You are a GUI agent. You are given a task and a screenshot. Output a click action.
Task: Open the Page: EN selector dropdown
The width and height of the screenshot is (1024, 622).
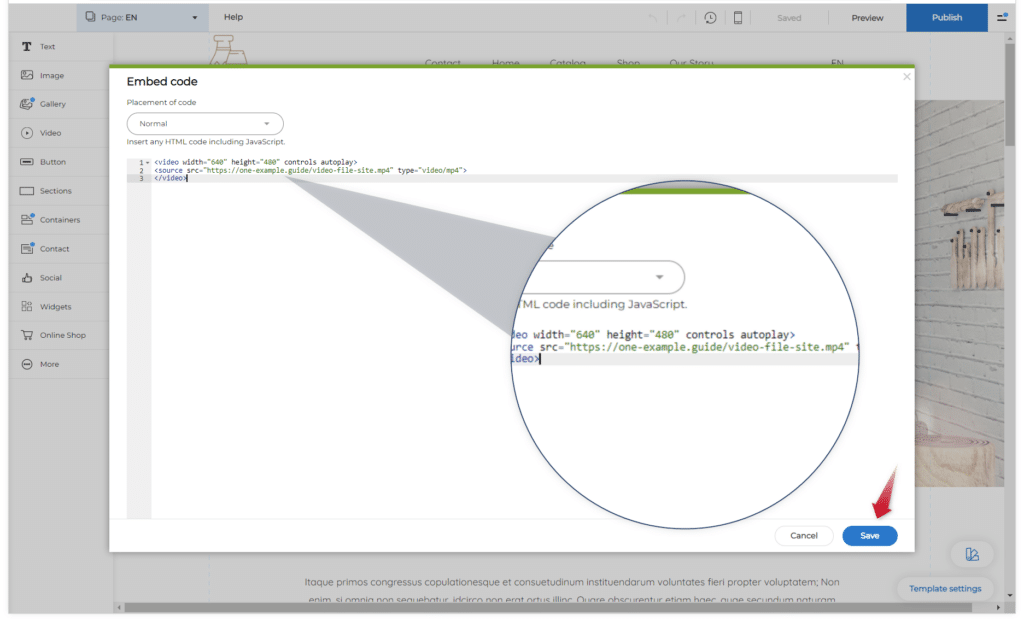pyautogui.click(x=143, y=18)
